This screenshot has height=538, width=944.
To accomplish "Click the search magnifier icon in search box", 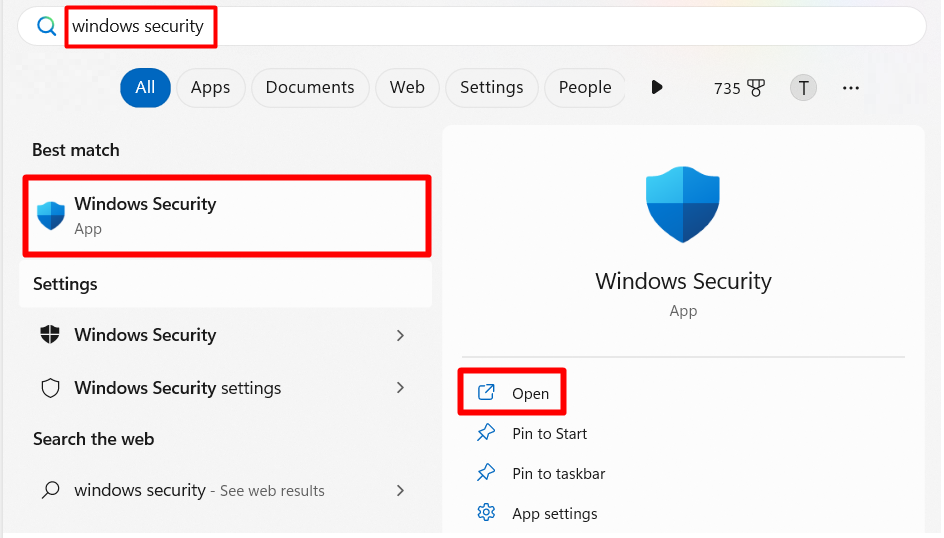I will tap(46, 26).
